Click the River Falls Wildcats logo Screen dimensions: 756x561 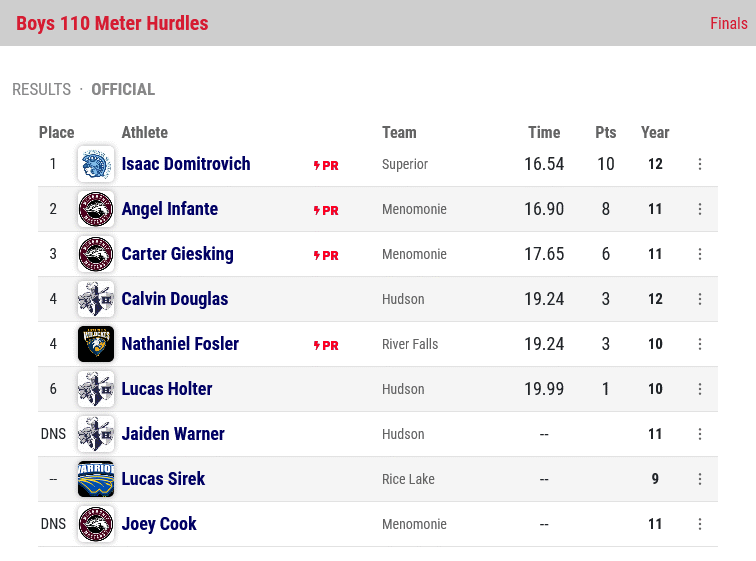point(96,344)
